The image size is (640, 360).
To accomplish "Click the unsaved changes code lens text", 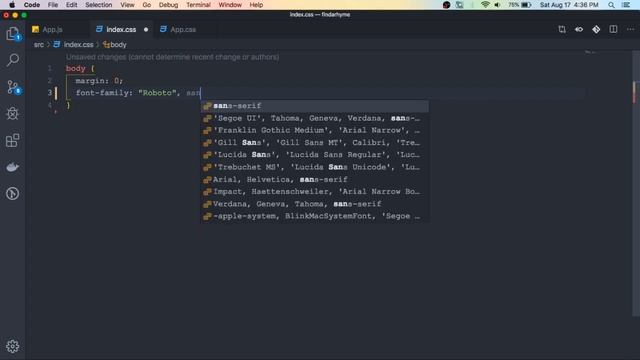I will pyautogui.click(x=172, y=57).
